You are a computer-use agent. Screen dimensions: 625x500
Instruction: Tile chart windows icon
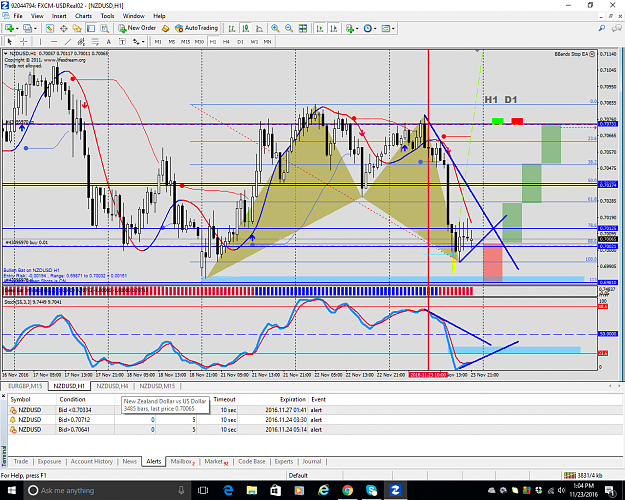[303, 28]
